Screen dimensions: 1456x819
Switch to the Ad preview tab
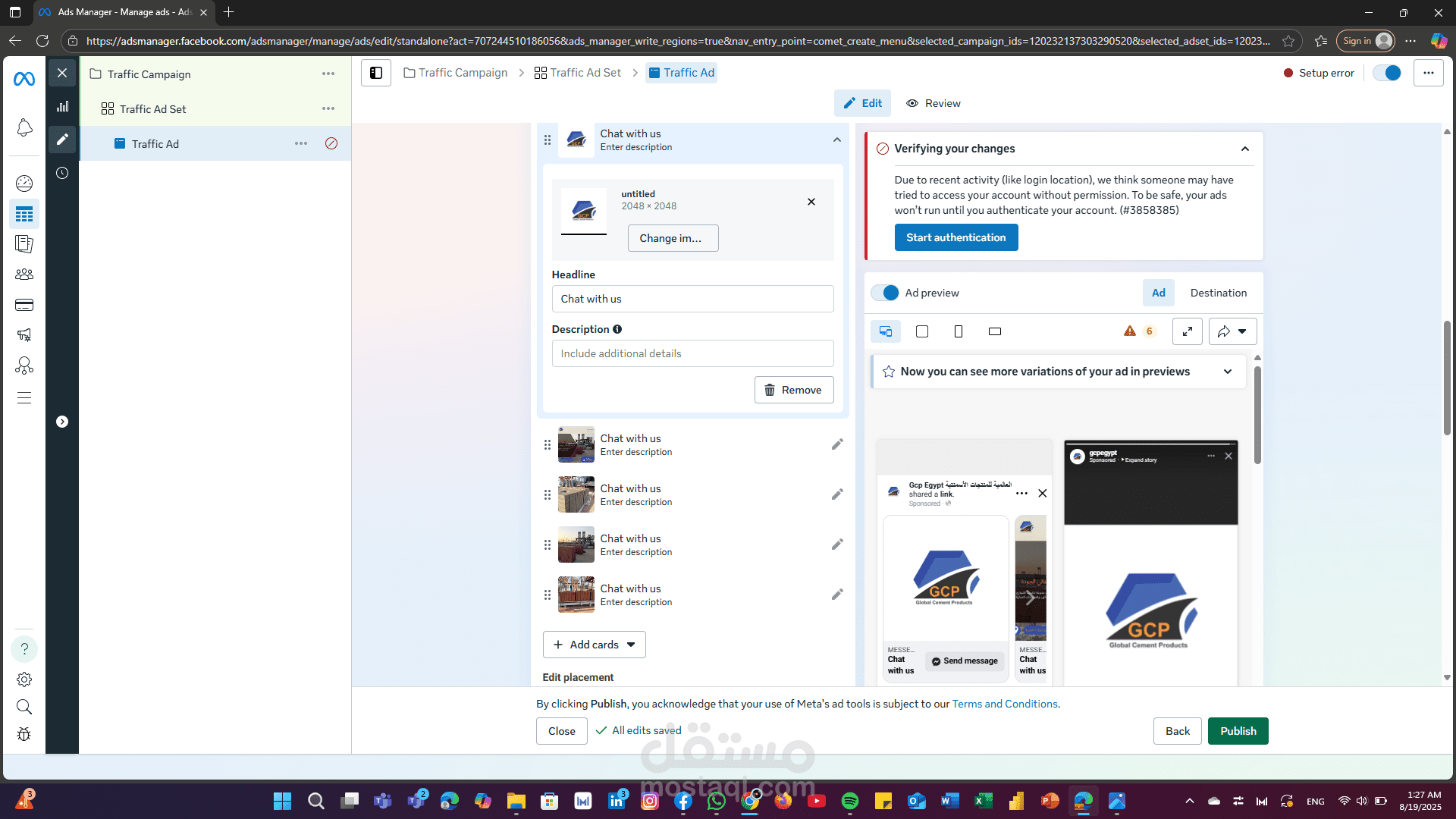[x=1159, y=293]
